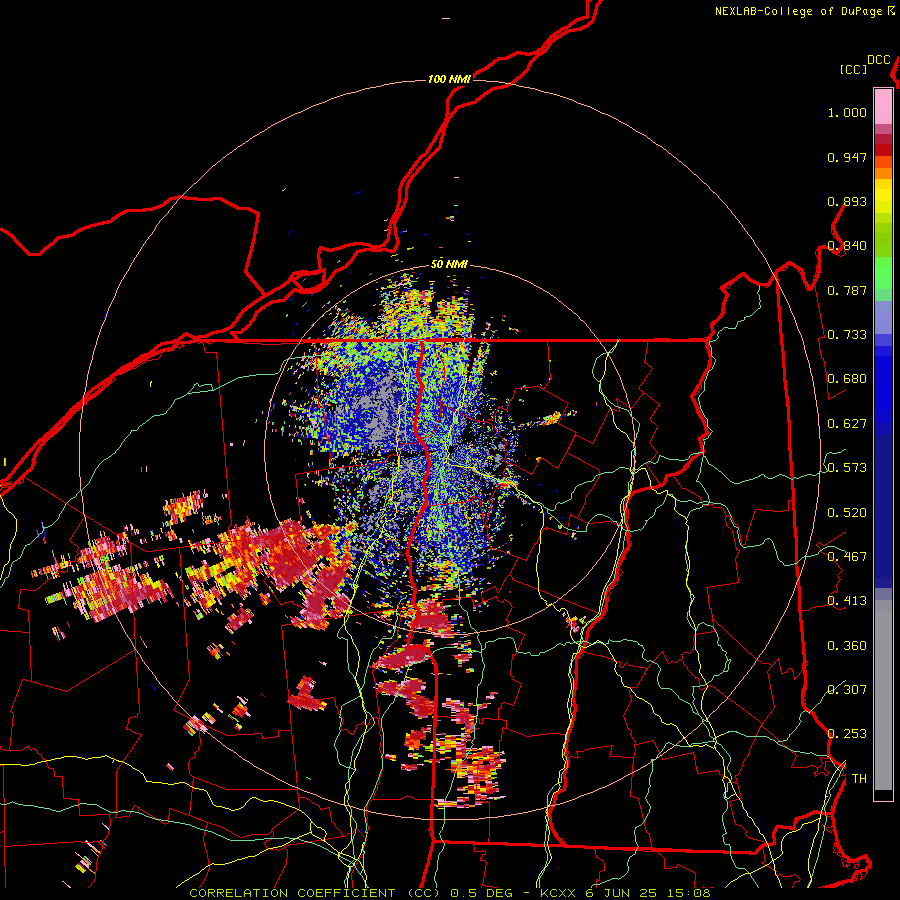Viewport: 900px width, 900px height.
Task: Click the 100 NMI range ring label
Action: (449, 79)
